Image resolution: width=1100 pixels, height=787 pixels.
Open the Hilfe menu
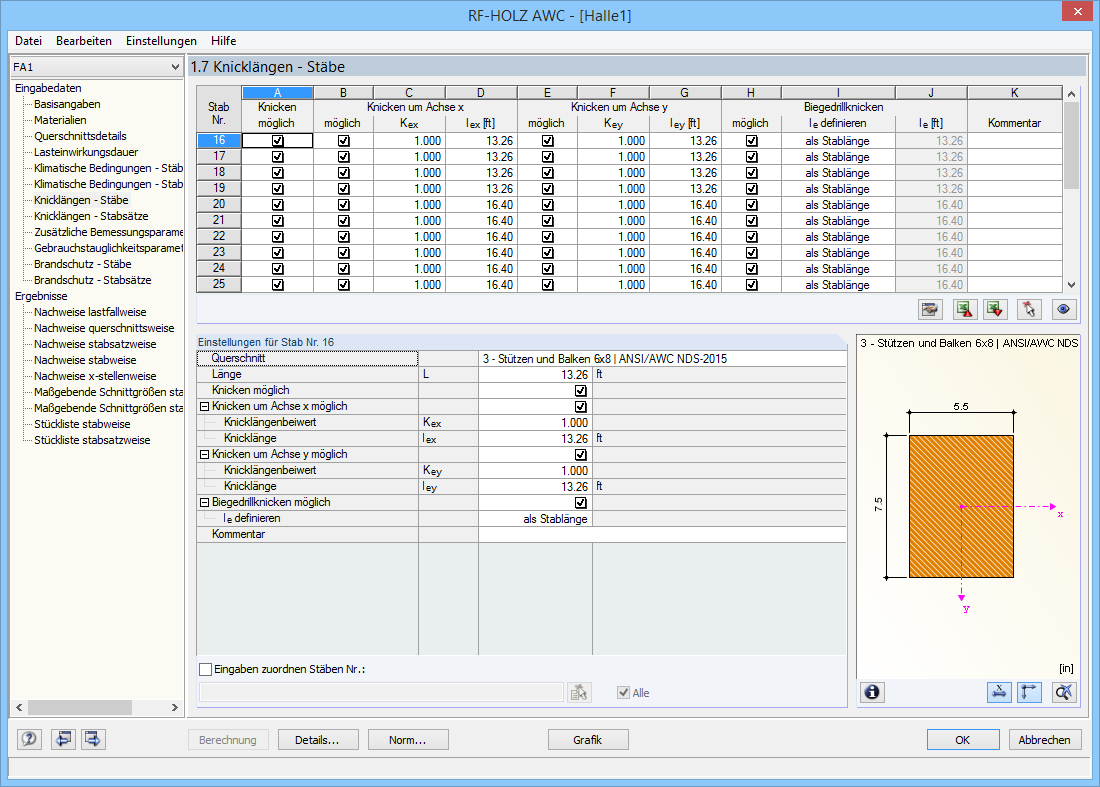click(x=223, y=41)
